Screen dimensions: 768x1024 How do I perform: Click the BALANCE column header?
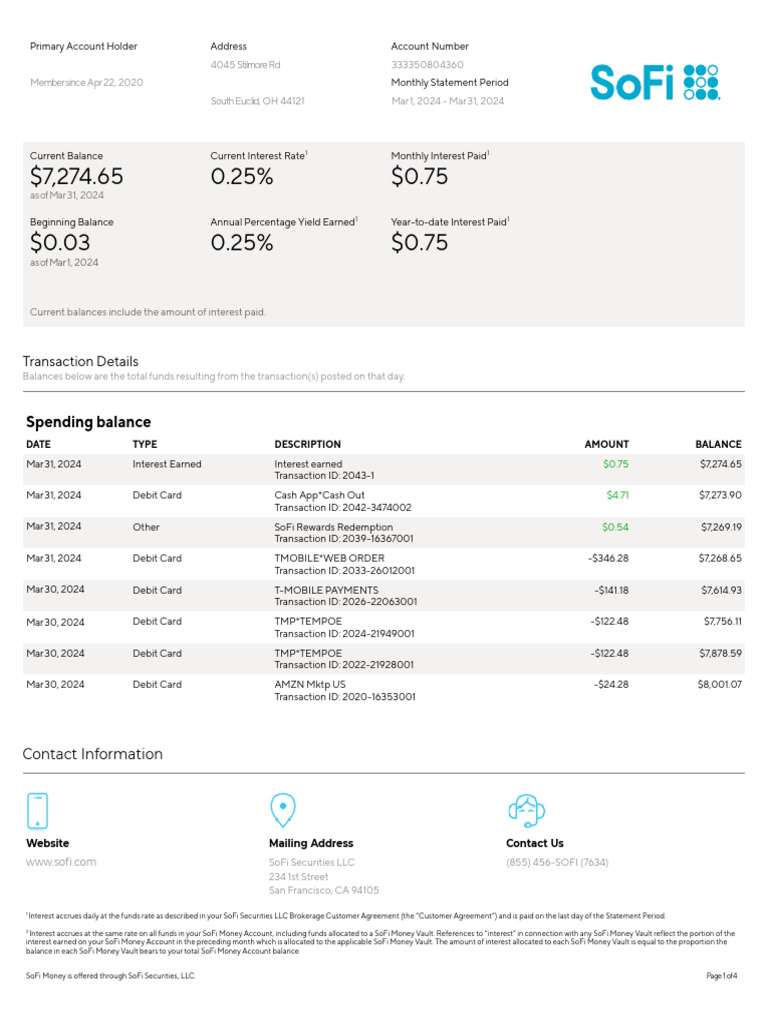click(718, 444)
